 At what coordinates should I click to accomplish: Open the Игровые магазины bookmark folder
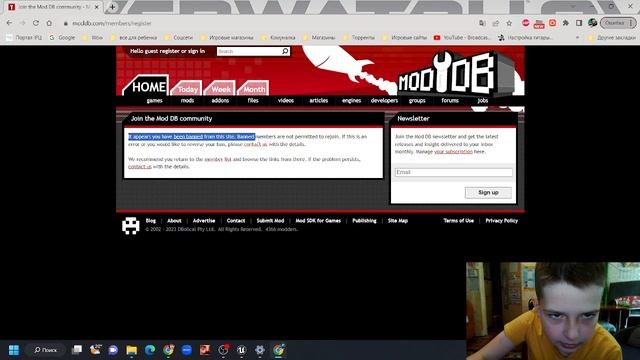pos(227,38)
